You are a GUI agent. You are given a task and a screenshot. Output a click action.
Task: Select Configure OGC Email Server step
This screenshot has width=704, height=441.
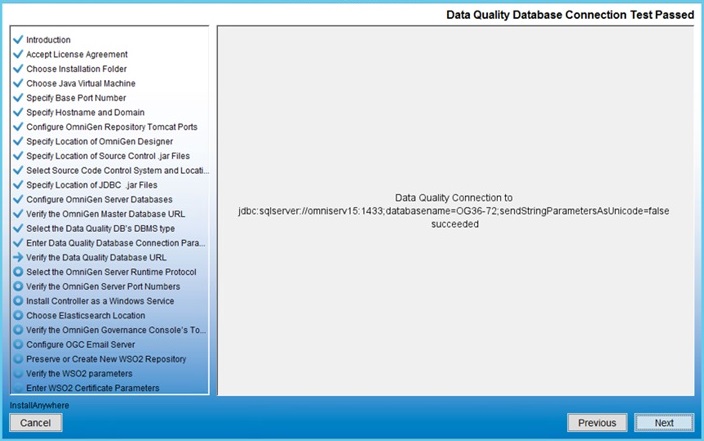[80, 344]
